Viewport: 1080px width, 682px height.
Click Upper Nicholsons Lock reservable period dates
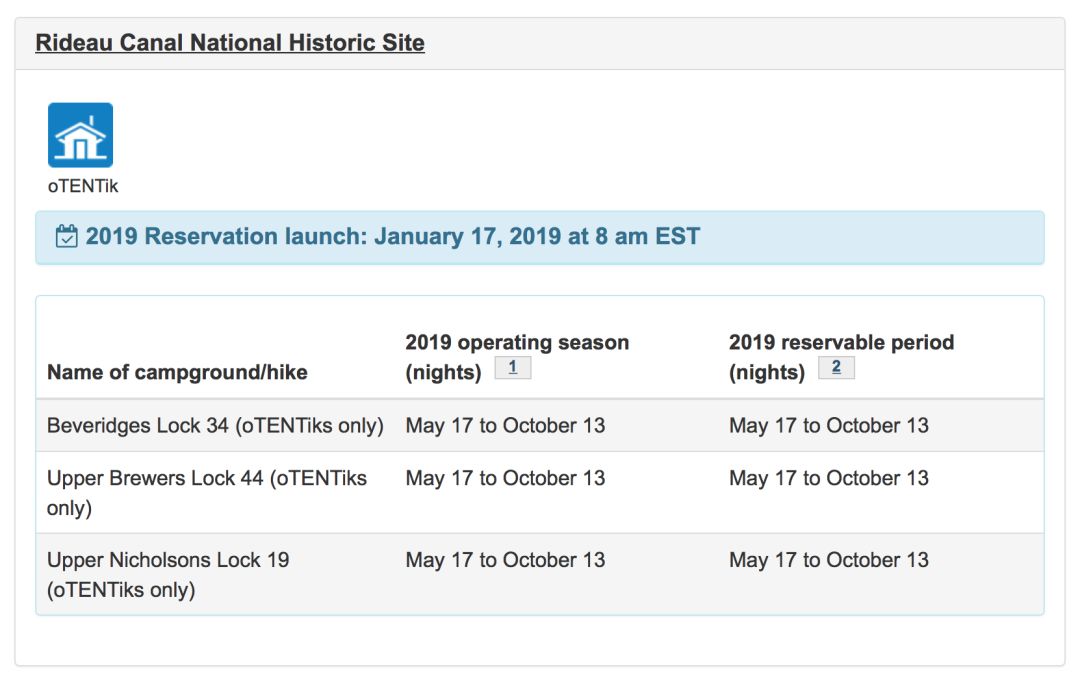829,560
